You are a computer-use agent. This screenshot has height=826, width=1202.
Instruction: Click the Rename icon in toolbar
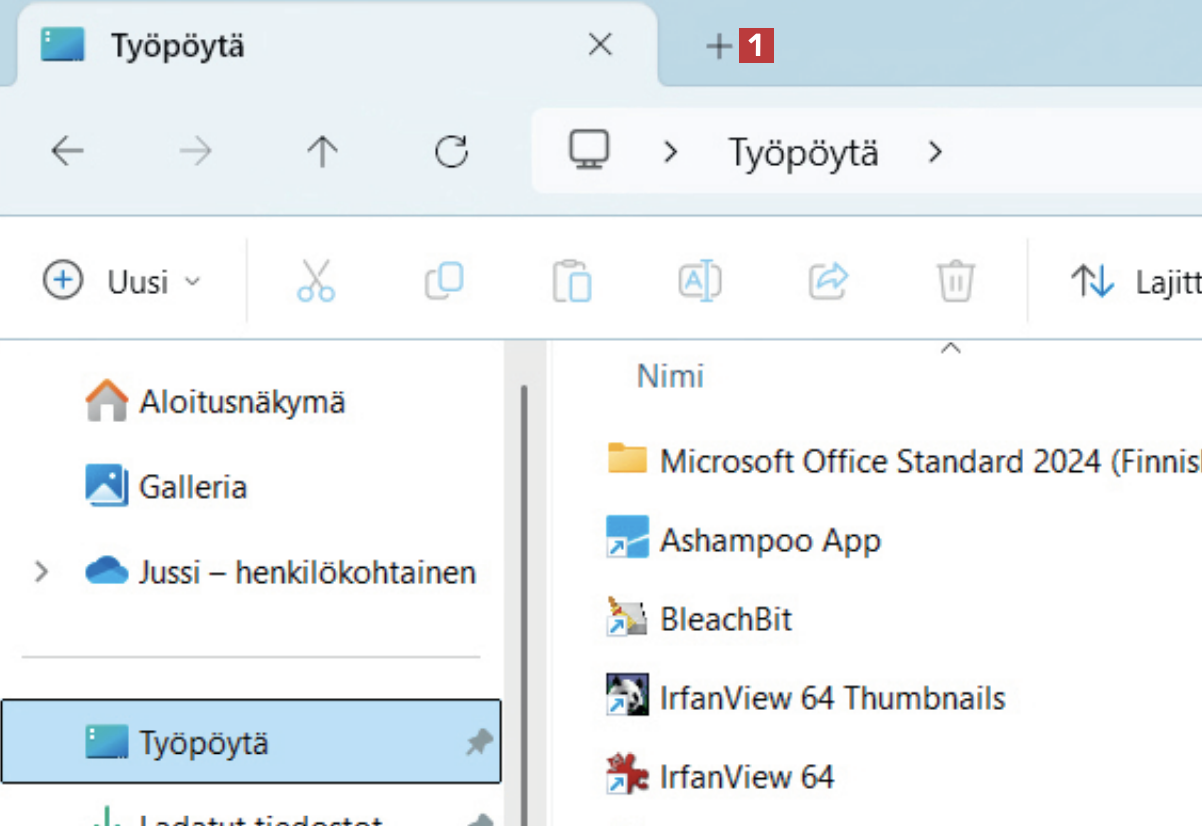(x=700, y=281)
